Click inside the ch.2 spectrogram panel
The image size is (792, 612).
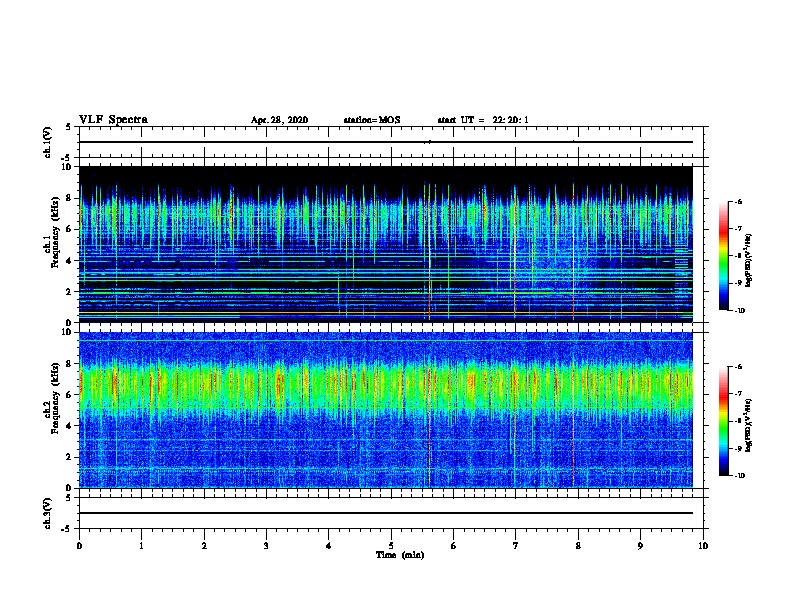click(x=386, y=410)
